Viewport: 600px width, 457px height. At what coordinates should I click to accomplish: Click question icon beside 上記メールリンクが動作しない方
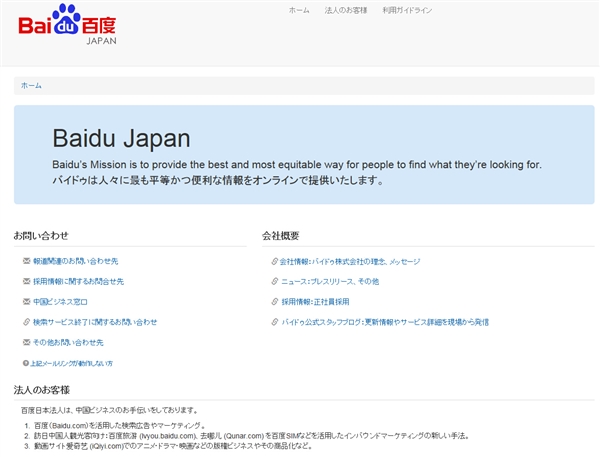pos(25,363)
